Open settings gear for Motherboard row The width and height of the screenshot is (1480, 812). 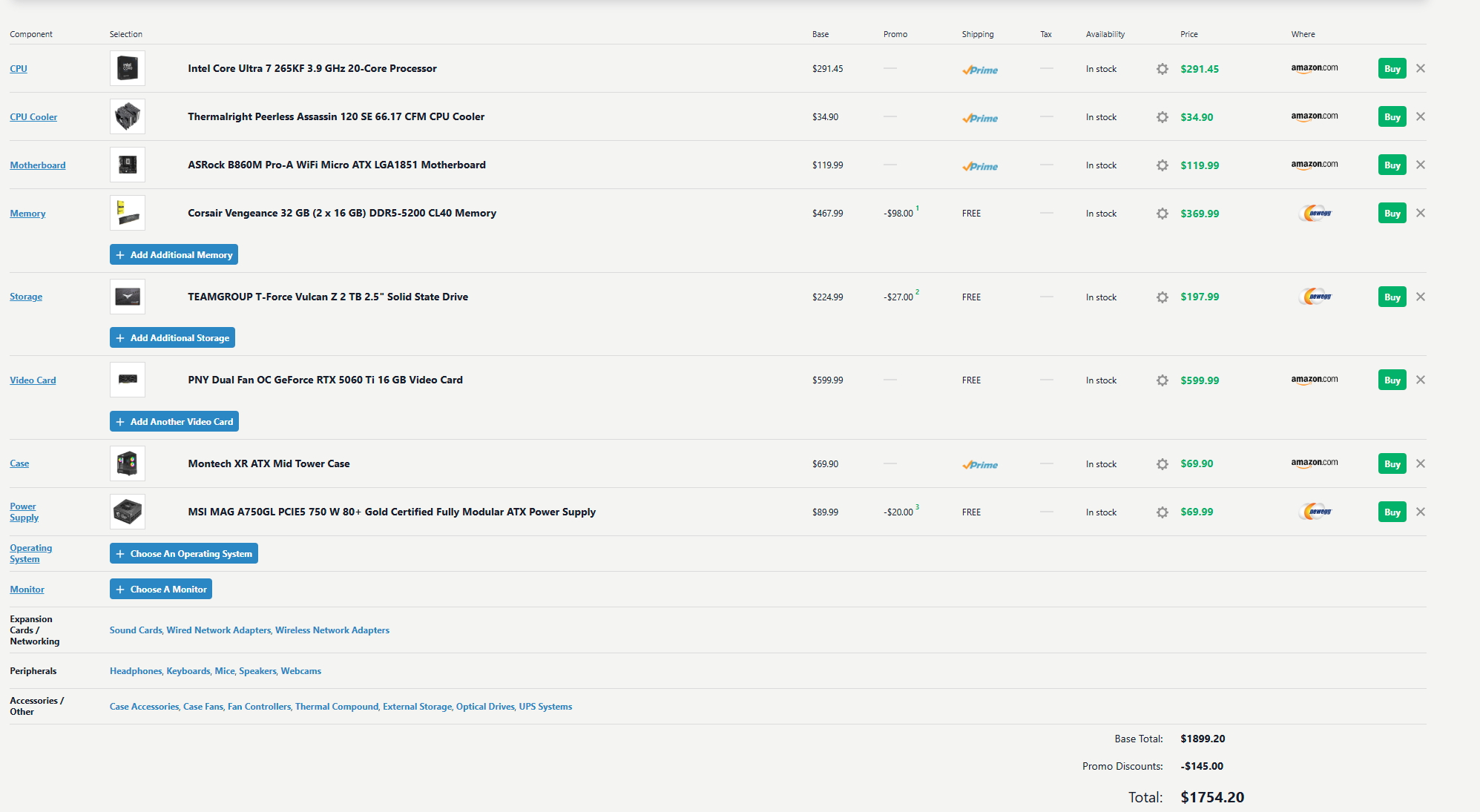click(x=1162, y=165)
